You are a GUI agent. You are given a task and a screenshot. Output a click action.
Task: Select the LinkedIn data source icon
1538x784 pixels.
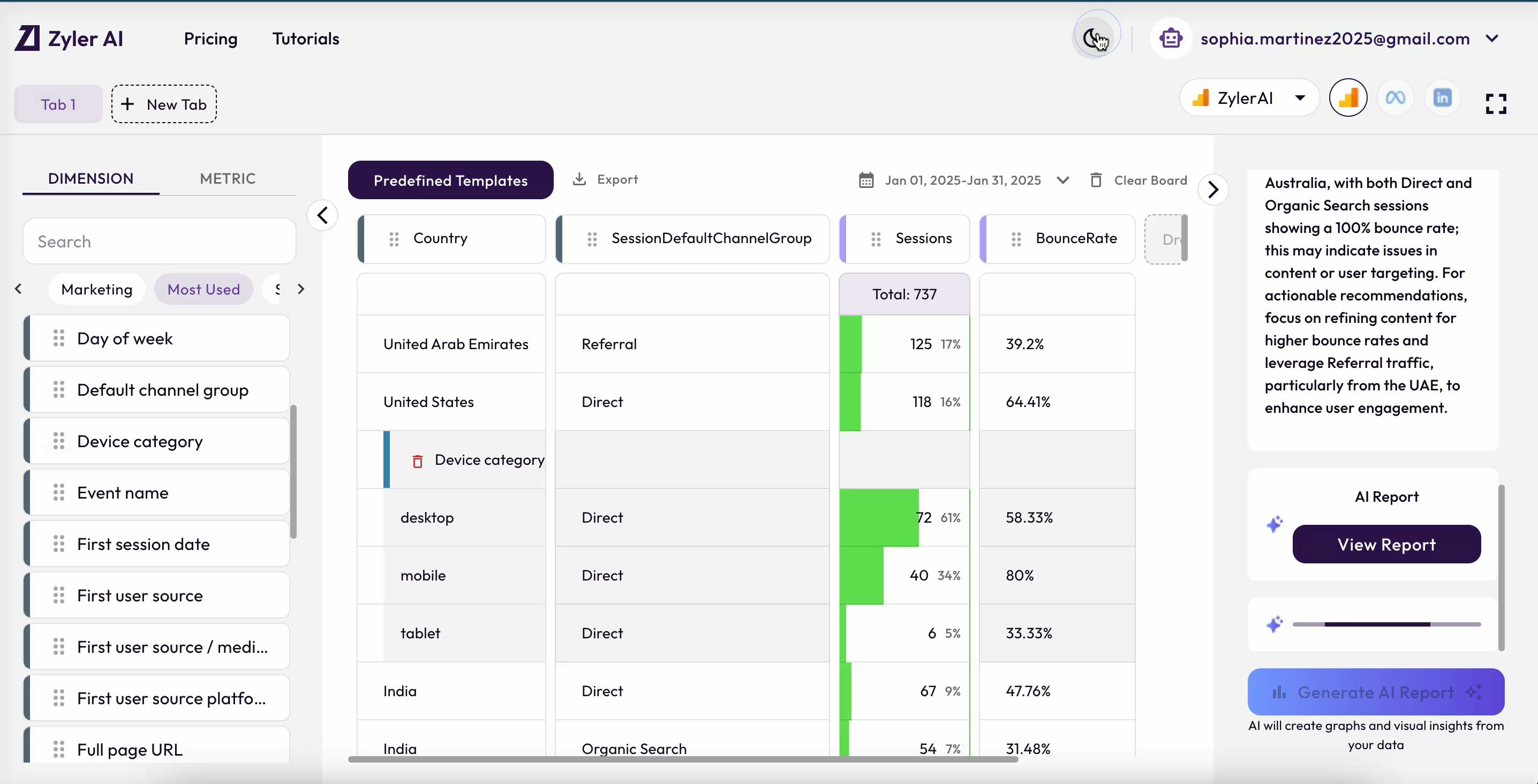pyautogui.click(x=1442, y=98)
